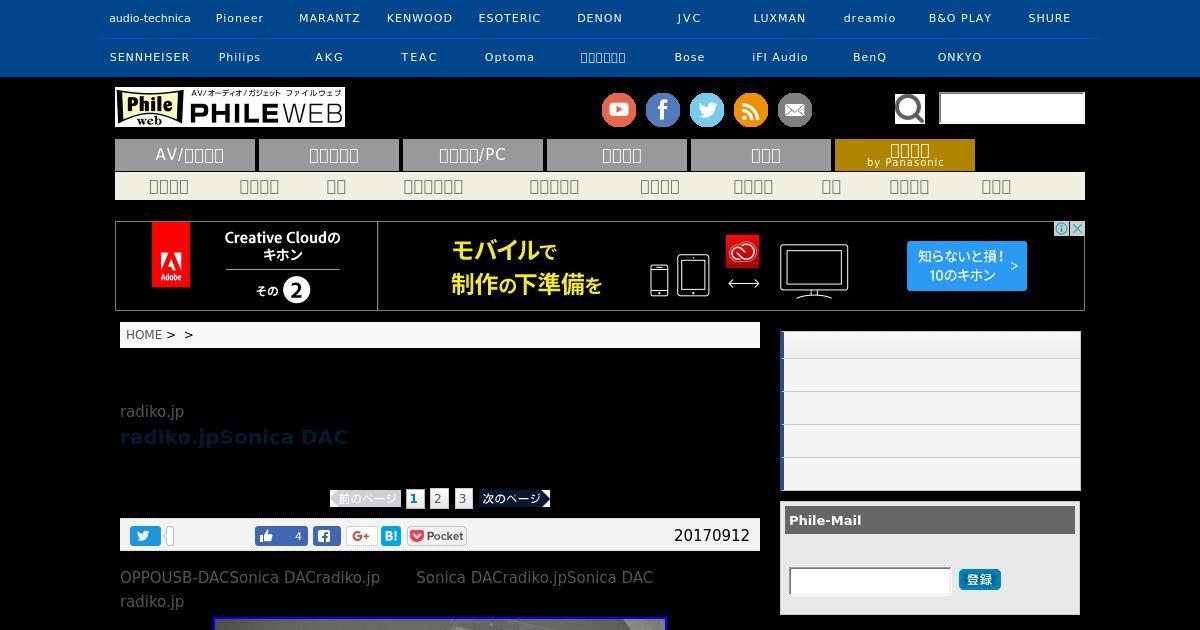Click the Facebook like thumbs-up button
The image size is (1200, 630).
[281, 536]
